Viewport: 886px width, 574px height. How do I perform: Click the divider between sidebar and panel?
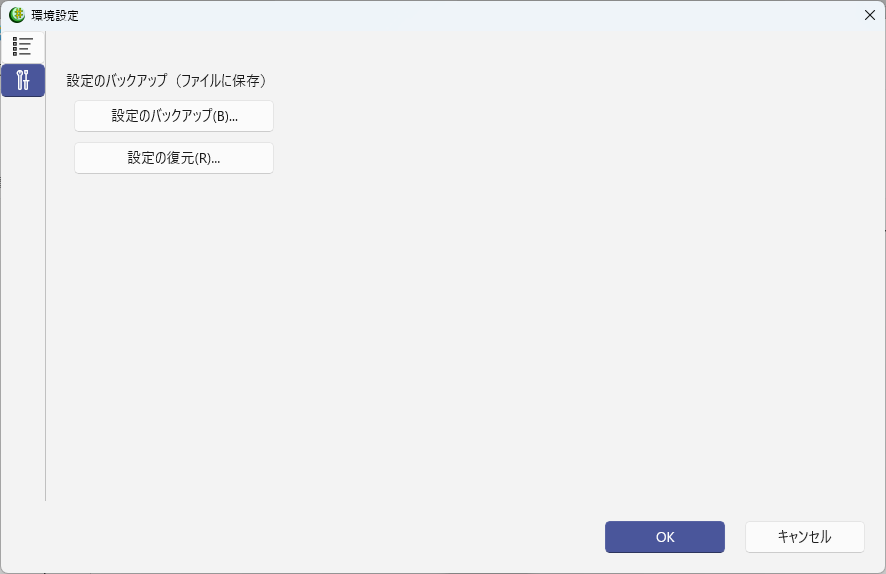46,300
